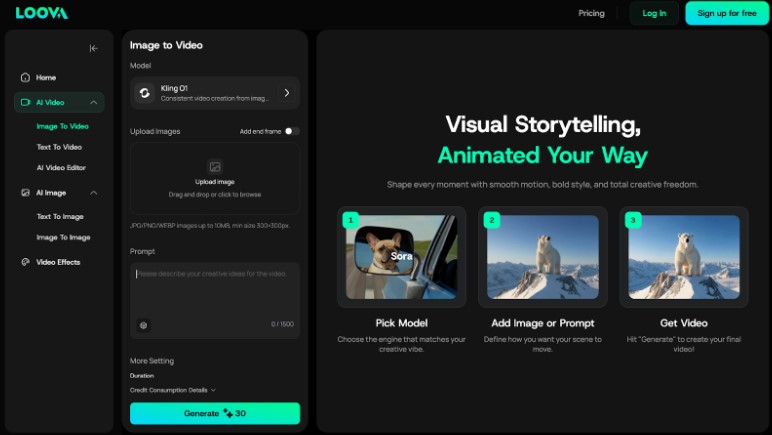The image size is (772, 435).
Task: Click the prompt helper icon in textbox
Action: tap(143, 325)
